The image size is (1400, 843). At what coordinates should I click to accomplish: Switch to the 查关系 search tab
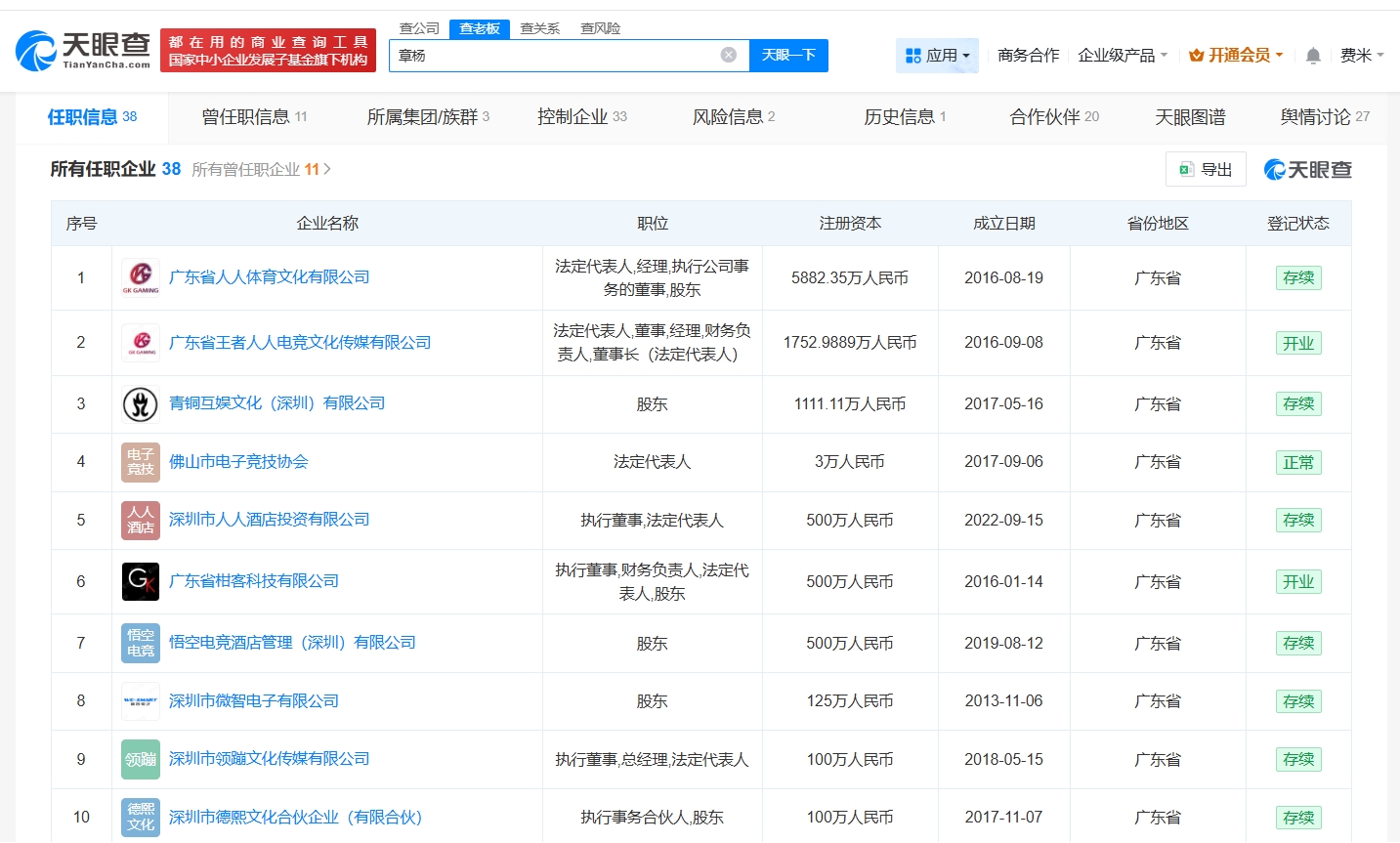tap(540, 28)
